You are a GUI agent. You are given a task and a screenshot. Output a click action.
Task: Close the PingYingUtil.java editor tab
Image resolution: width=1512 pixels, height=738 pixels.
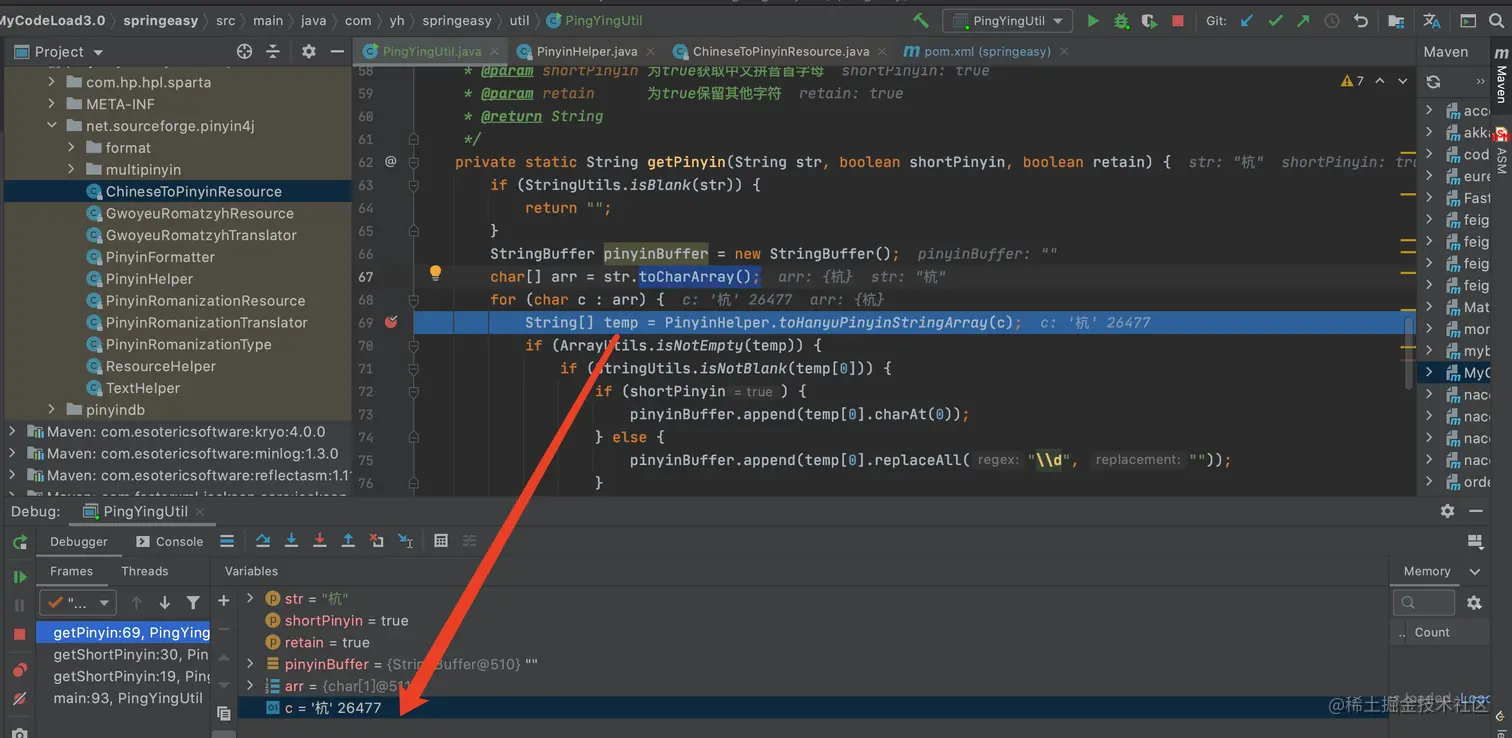pyautogui.click(x=495, y=51)
